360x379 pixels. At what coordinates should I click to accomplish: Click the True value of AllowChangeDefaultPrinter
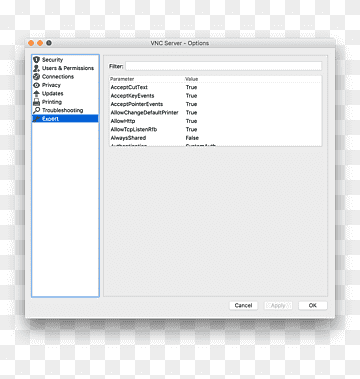[192, 113]
